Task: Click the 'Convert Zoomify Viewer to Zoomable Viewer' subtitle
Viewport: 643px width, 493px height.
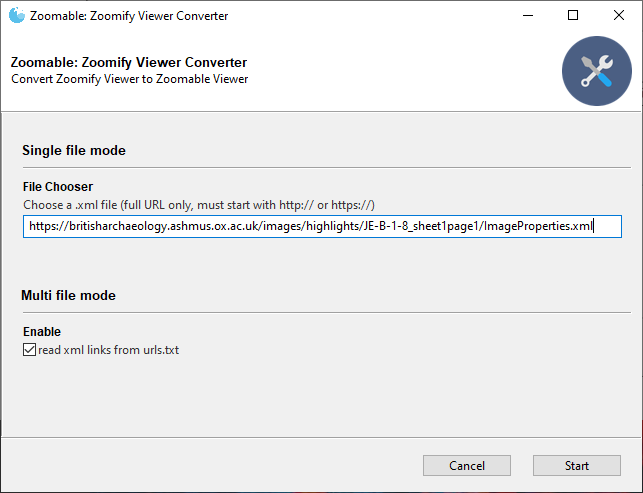Action: tap(129, 79)
